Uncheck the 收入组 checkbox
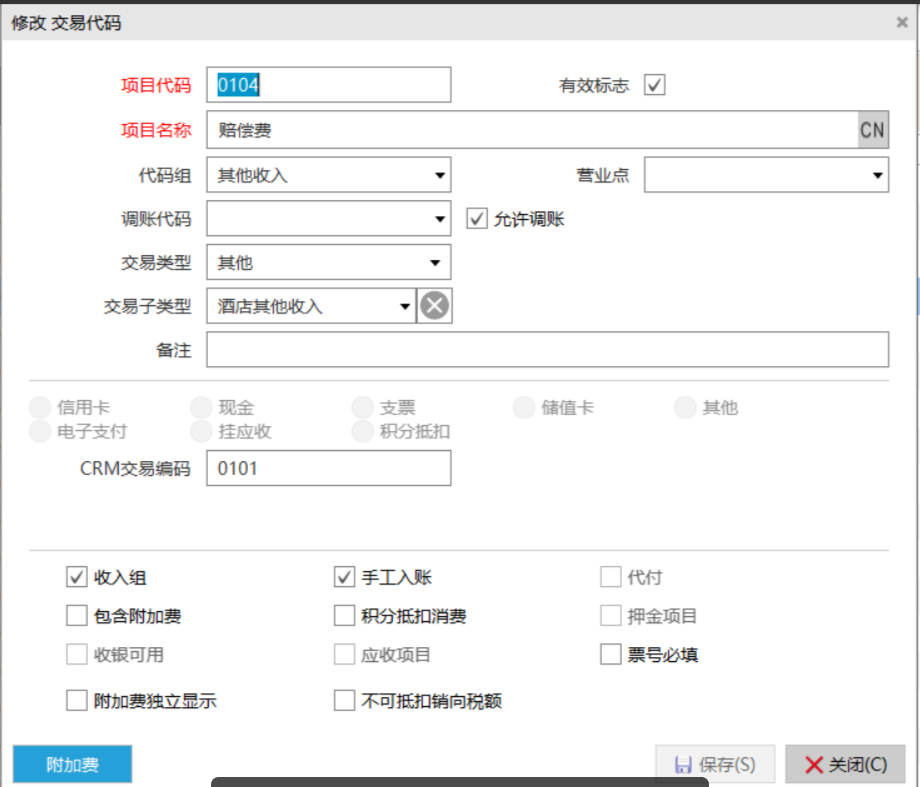 (77, 577)
